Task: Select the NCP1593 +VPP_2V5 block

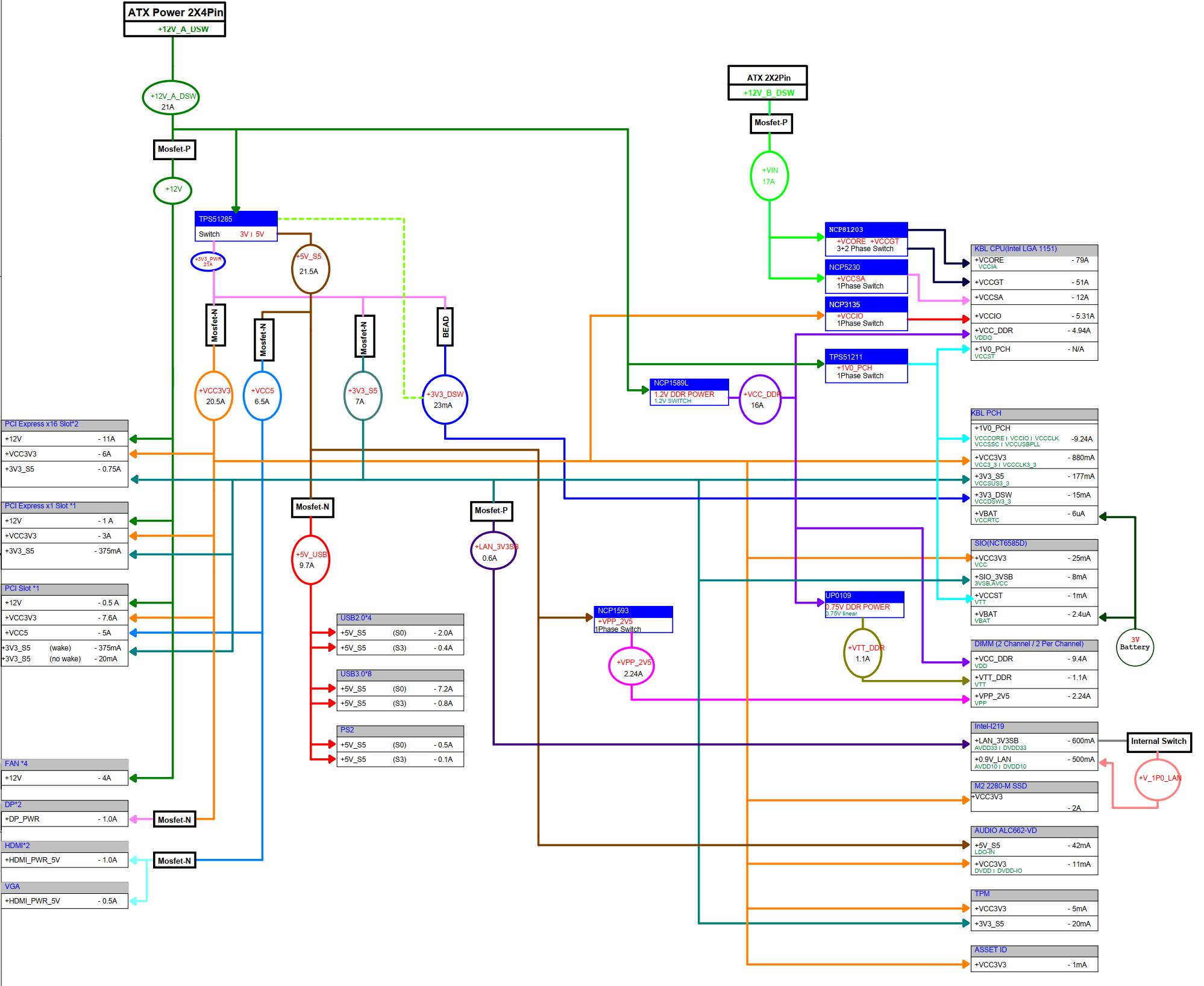Action: 633,619
